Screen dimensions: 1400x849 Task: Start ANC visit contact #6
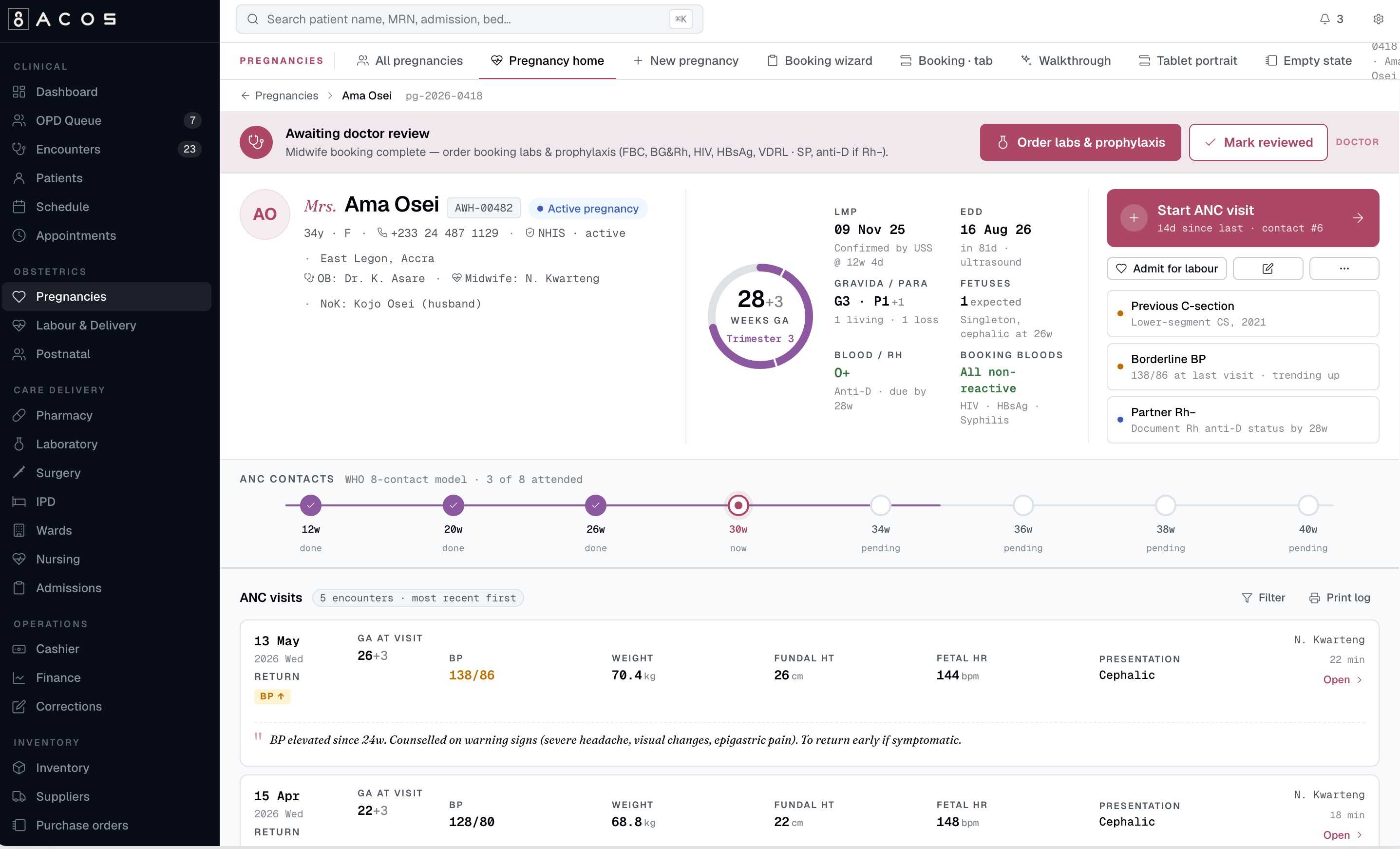(1243, 218)
